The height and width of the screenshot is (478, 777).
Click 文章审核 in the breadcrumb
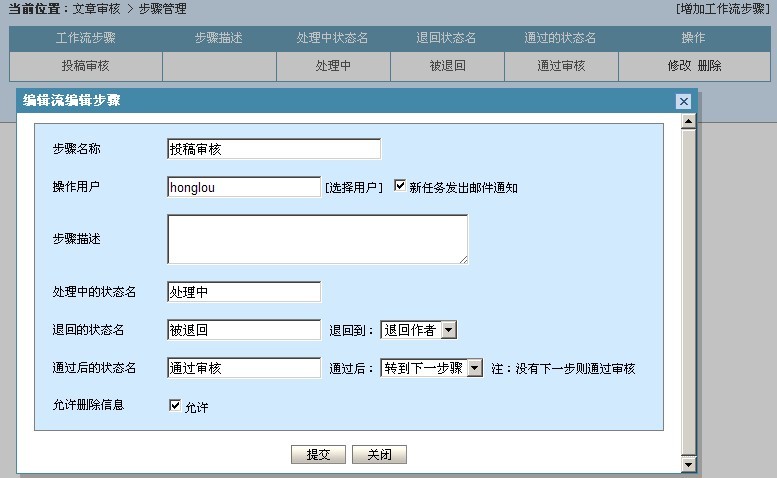(97, 8)
